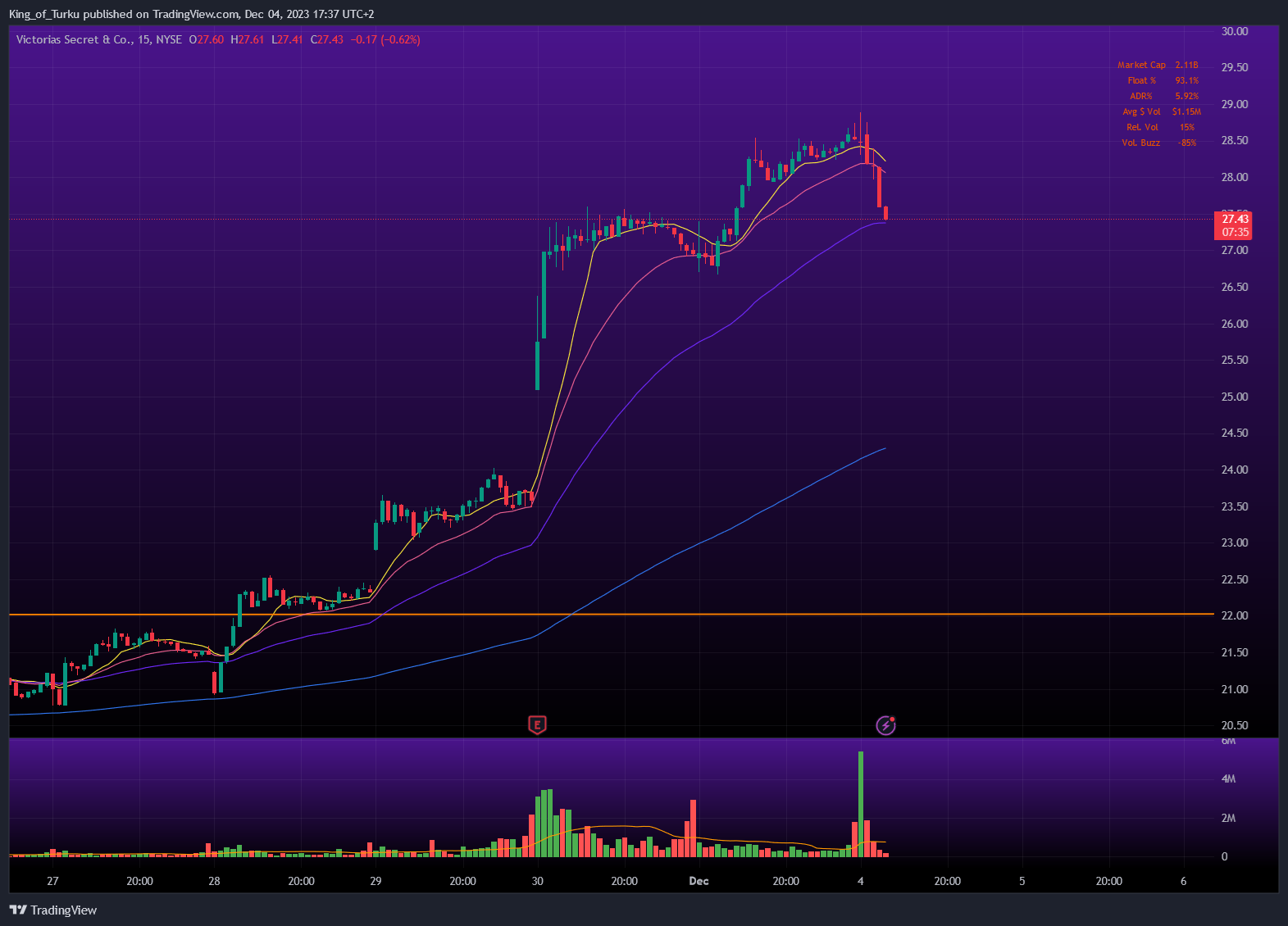1288x926 pixels.
Task: Click the Avg $ Vol label
Action: (x=1141, y=111)
